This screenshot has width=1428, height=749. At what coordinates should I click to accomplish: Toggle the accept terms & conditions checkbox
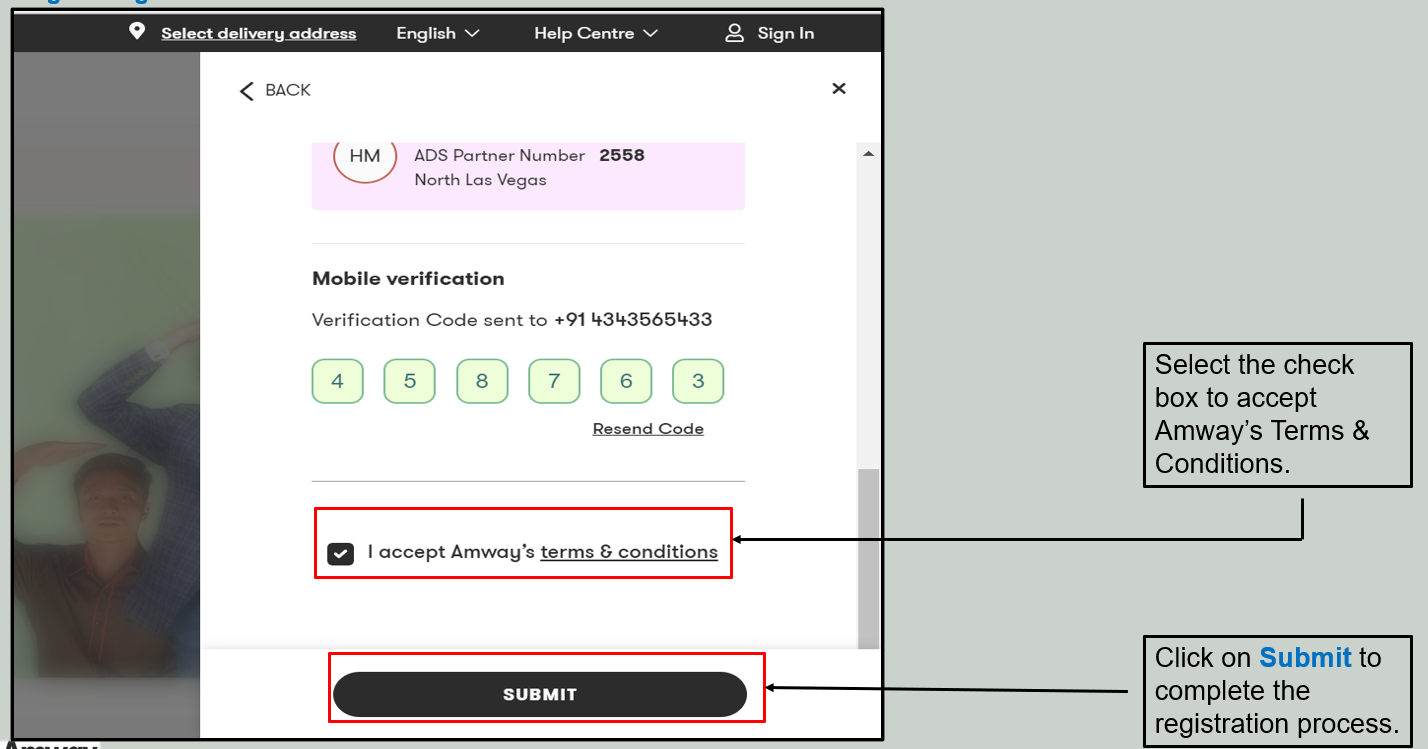[x=340, y=553]
